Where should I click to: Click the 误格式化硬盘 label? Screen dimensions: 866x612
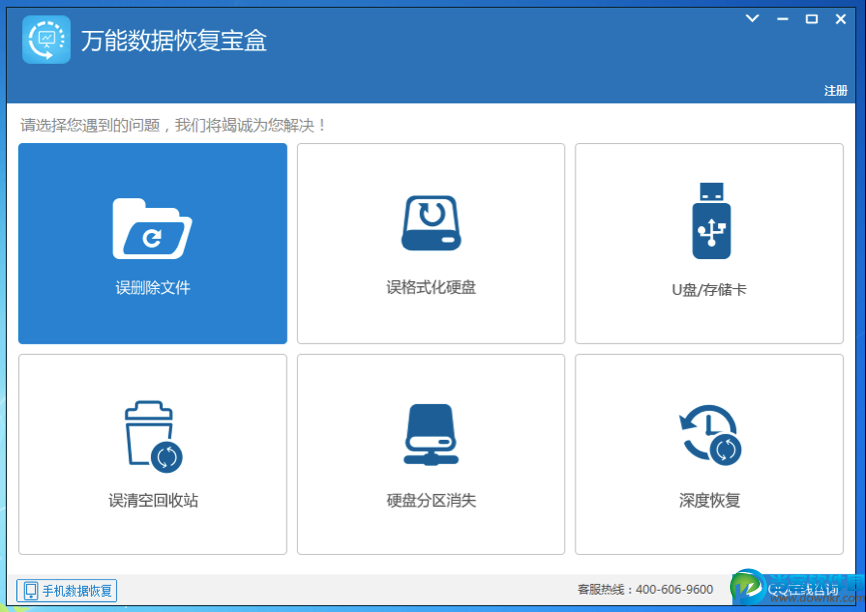click(431, 288)
